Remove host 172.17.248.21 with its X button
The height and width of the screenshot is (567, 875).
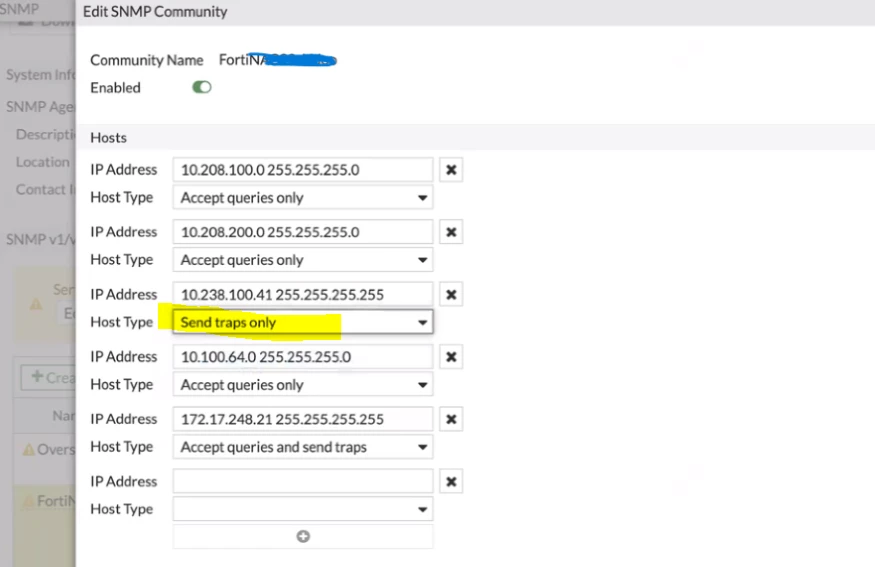pos(451,419)
